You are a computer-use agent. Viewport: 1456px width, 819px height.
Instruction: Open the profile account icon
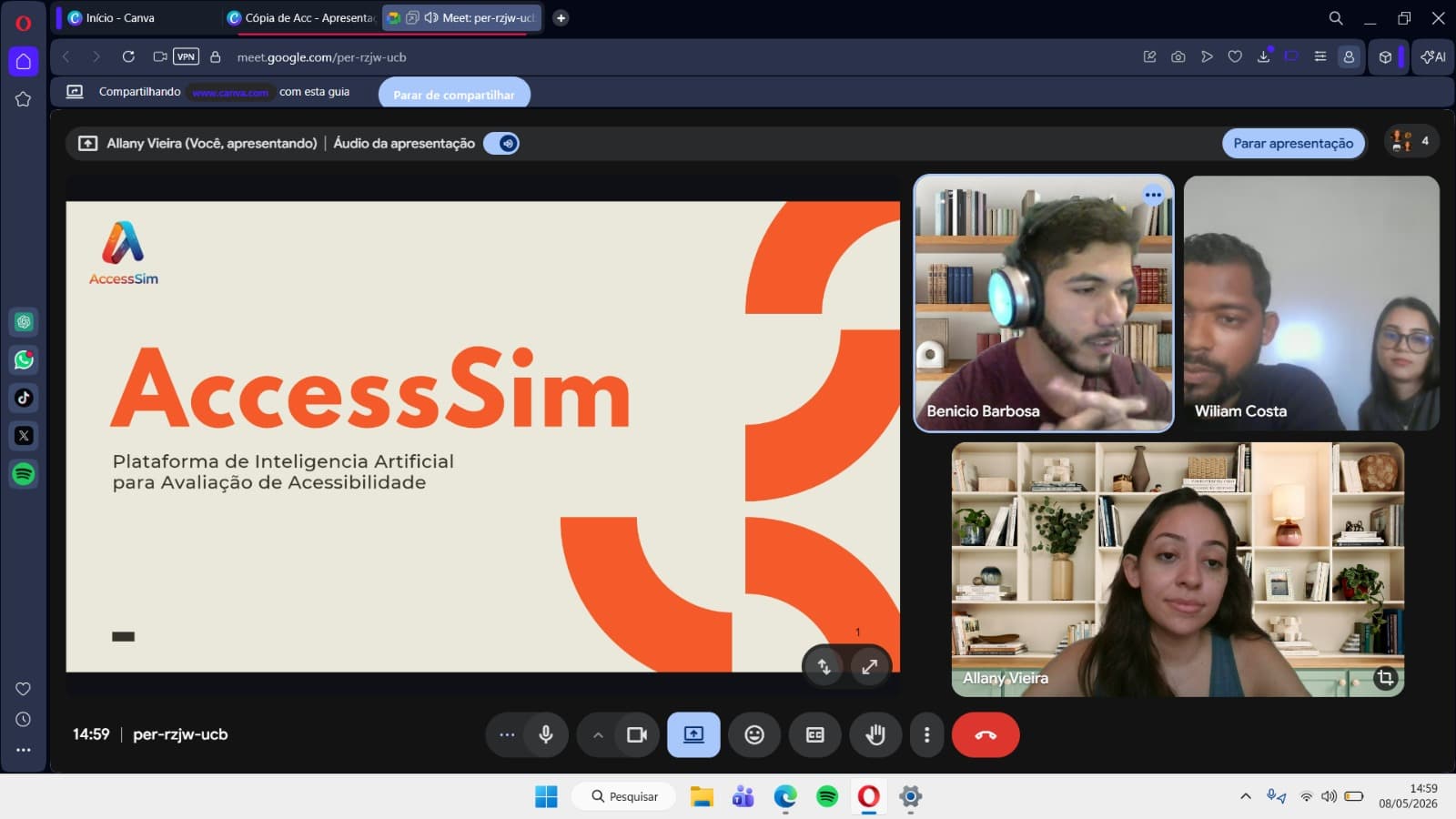pos(1349,56)
